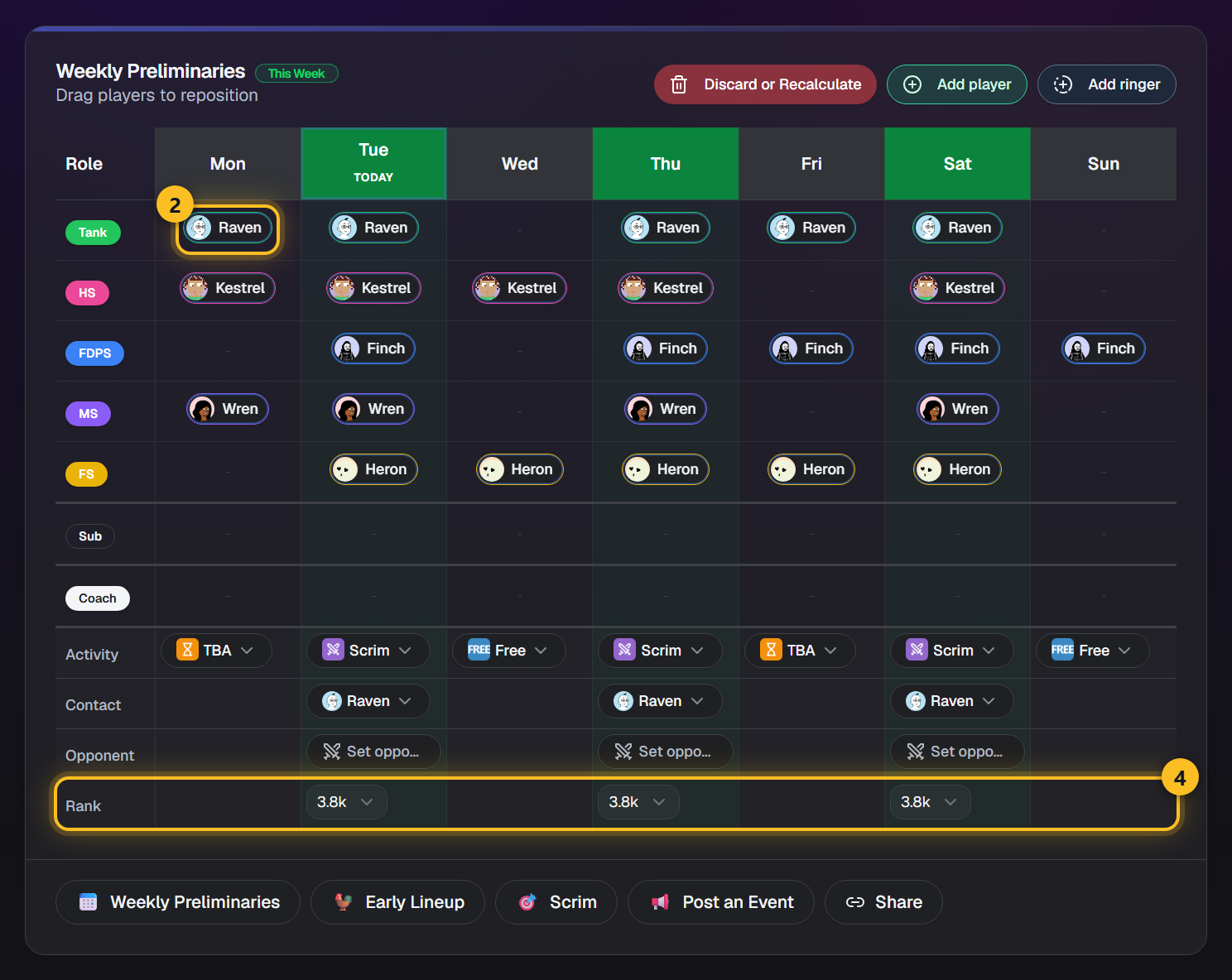Screen dimensions: 1232x980
Task: Click the rooster icon on Early Lineup
Action: pos(343,902)
